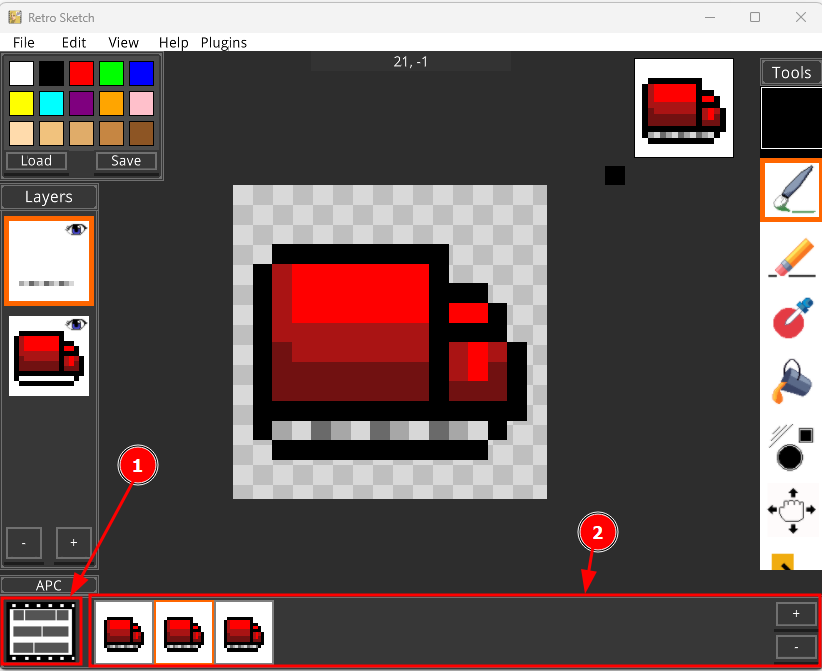Pick the white color swatch

click(21, 73)
